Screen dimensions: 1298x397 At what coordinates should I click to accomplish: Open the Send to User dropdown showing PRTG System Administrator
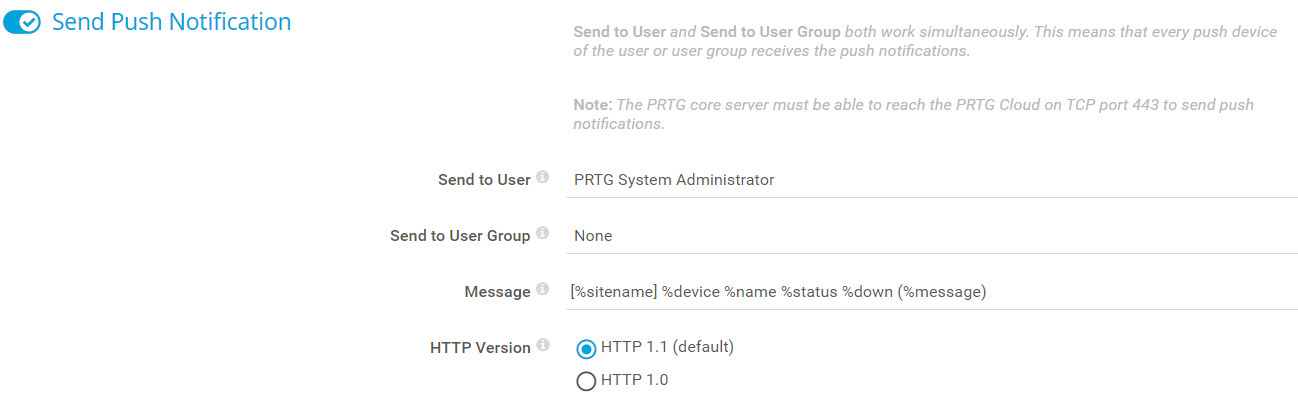click(x=932, y=180)
